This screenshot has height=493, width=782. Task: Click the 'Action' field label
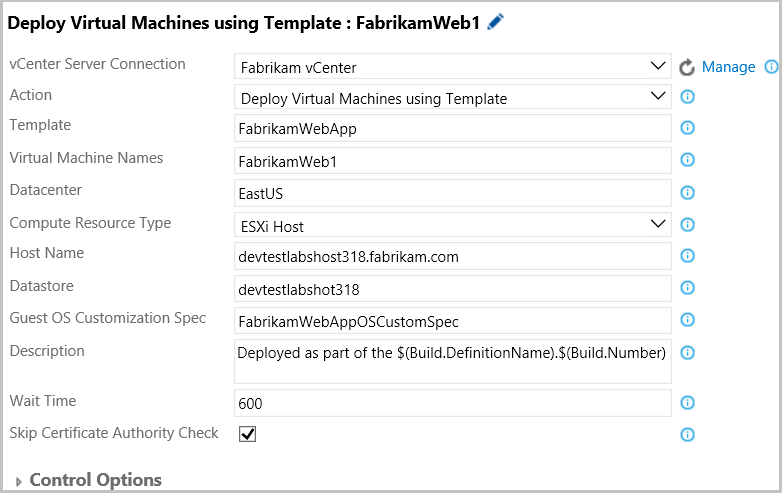tap(30, 95)
